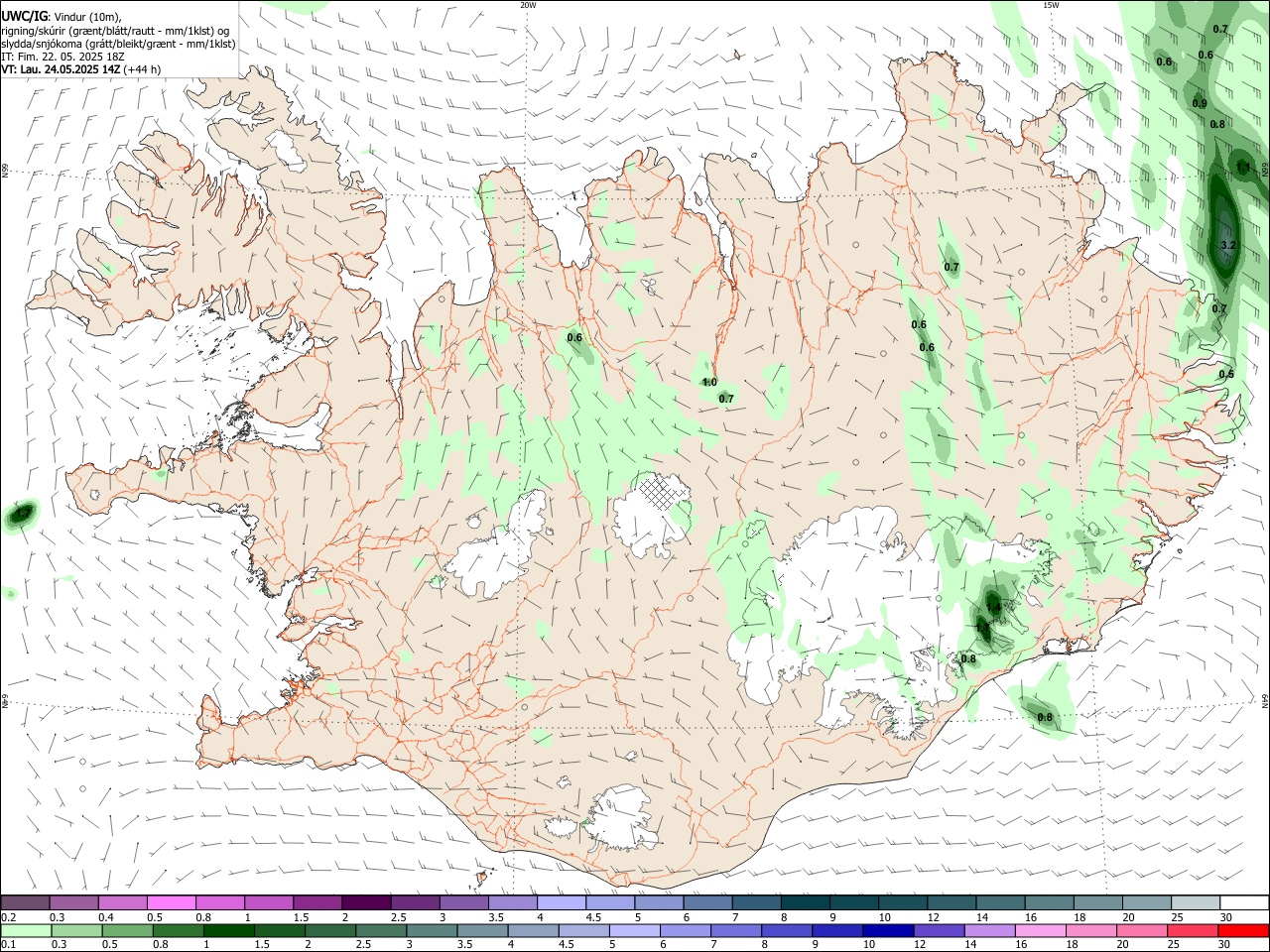This screenshot has width=1270, height=952.
Task: Click the '15W' longitude label
Action: (x=1051, y=5)
